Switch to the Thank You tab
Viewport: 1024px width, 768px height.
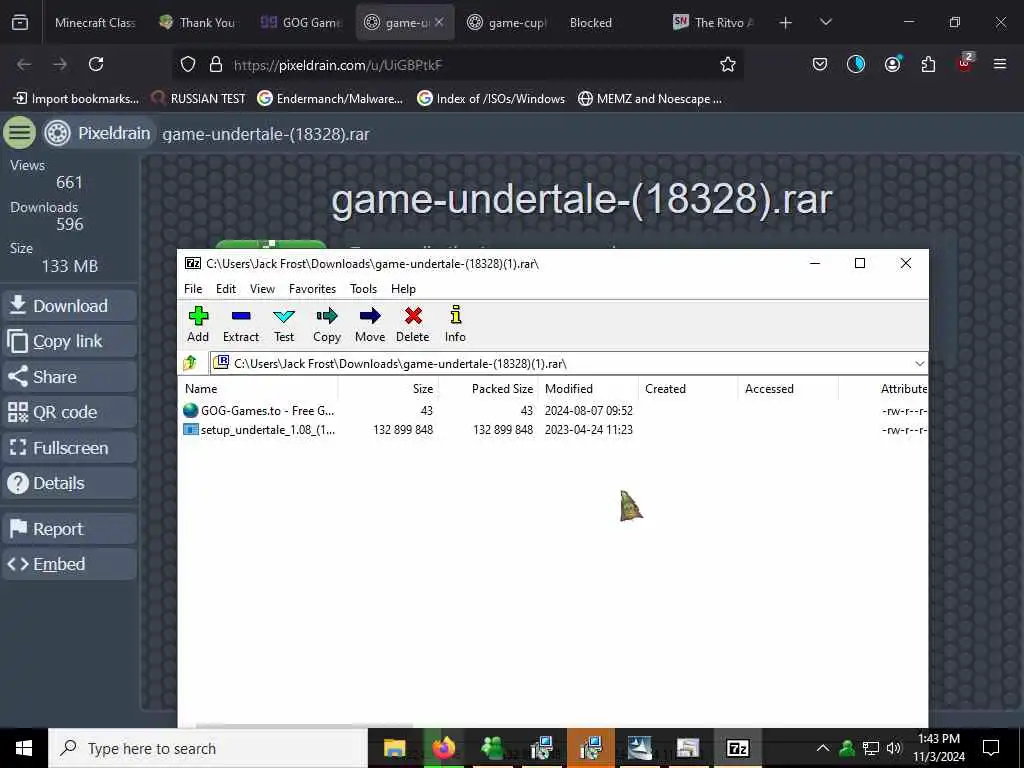coord(198,23)
